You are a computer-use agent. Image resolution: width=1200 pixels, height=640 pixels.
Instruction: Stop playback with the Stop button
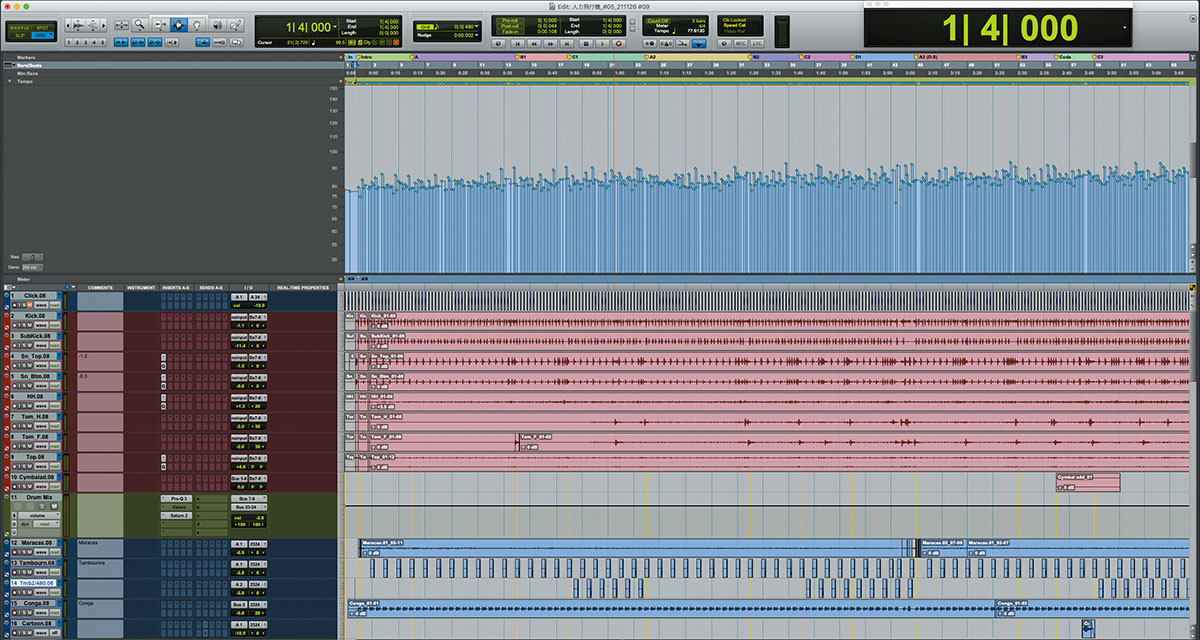586,43
